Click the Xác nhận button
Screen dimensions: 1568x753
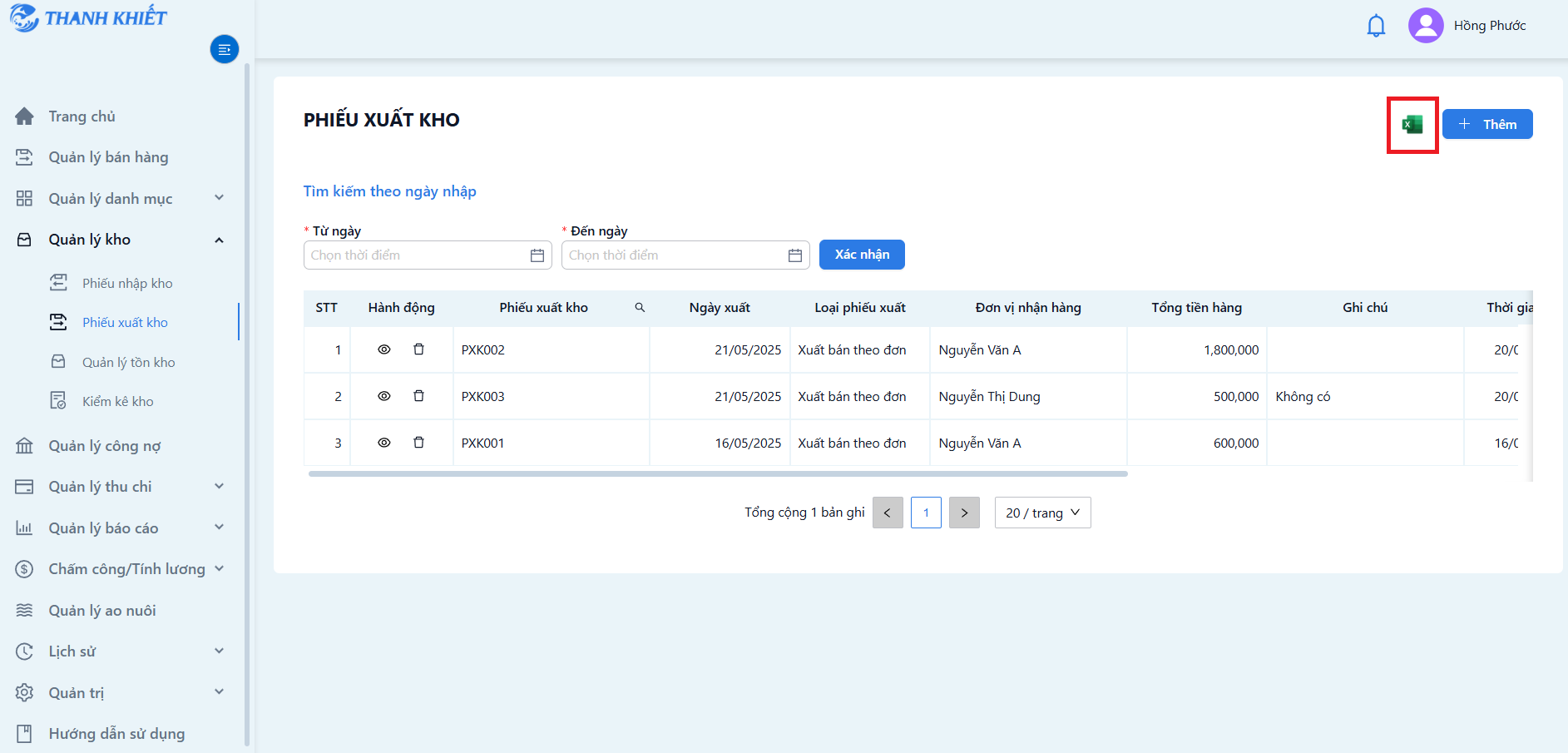pos(862,255)
